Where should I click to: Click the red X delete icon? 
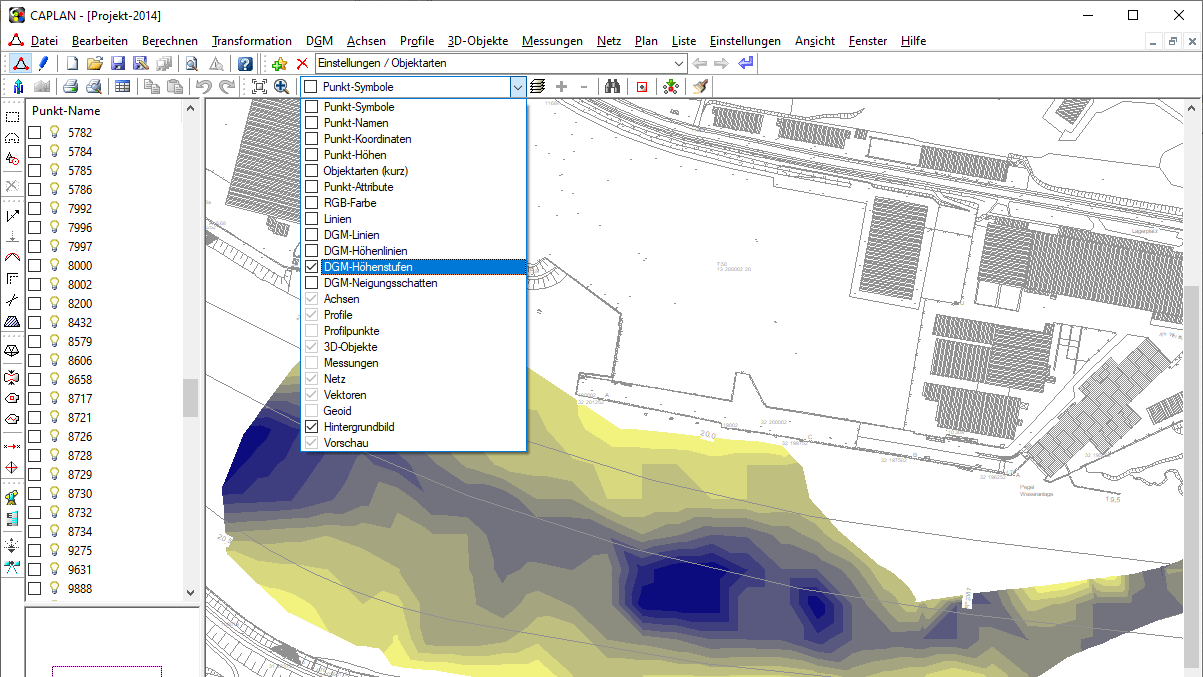[x=302, y=63]
